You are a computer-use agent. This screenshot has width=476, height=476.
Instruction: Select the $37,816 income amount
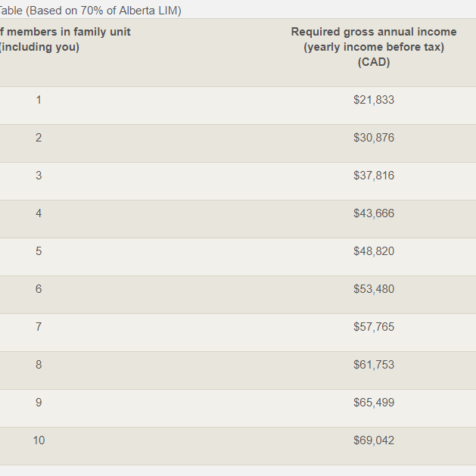(374, 175)
